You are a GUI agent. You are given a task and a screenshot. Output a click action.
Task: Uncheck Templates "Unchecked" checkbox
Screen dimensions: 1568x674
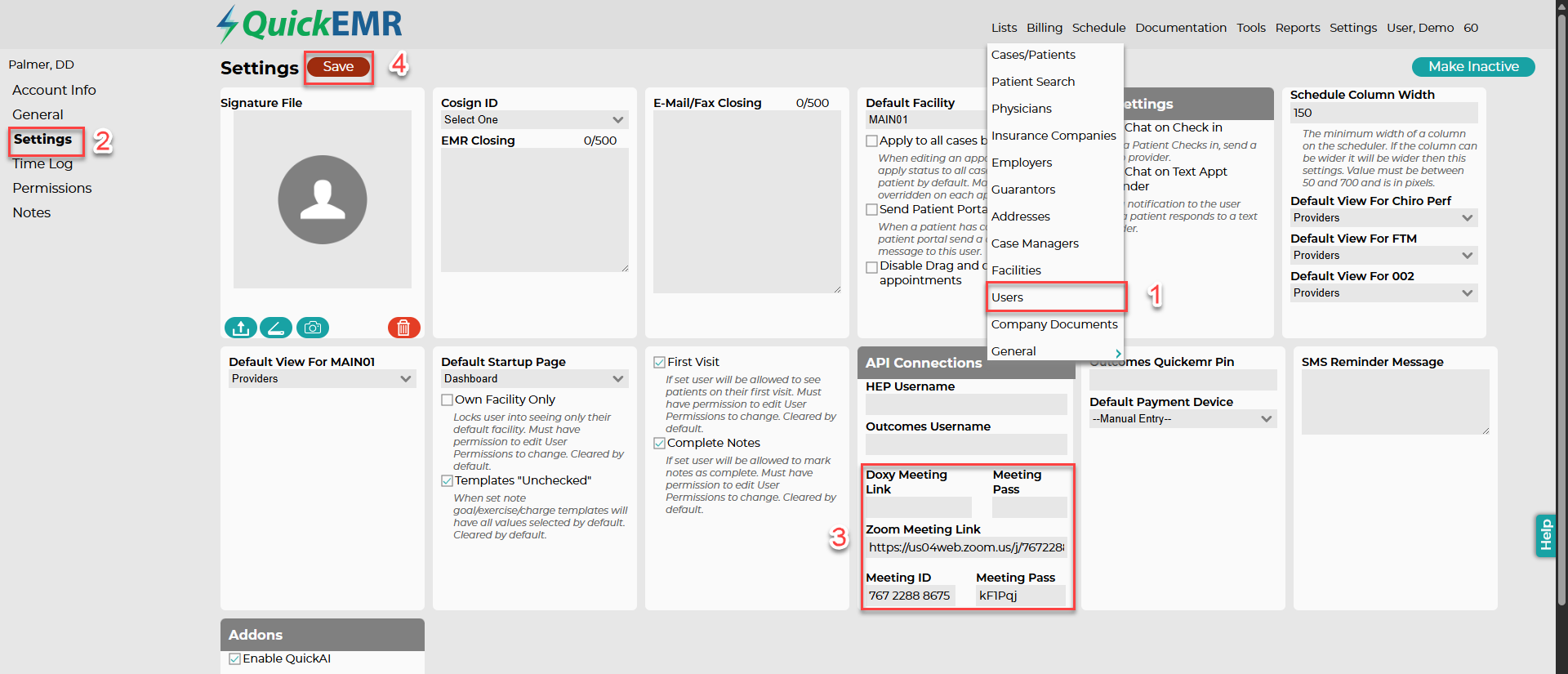pyautogui.click(x=447, y=481)
